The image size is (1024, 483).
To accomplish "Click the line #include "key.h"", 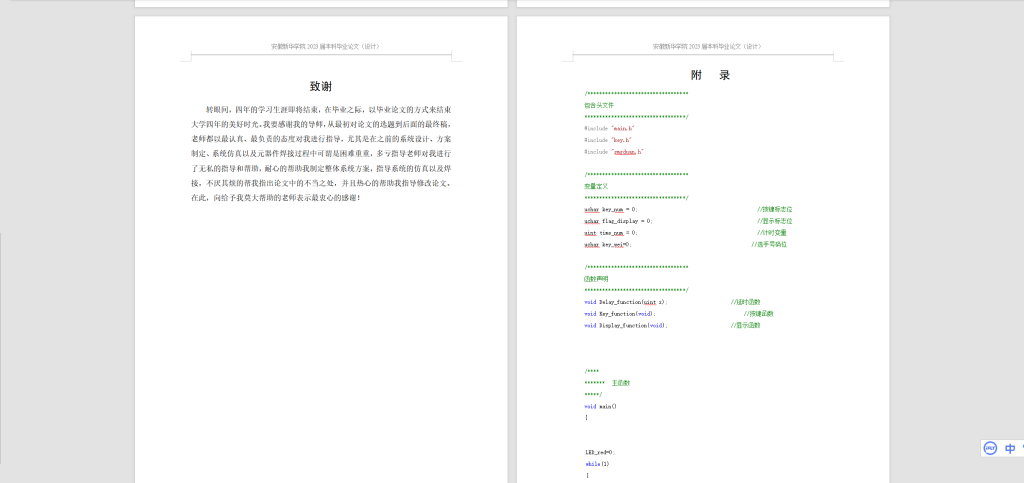I will click(608, 140).
